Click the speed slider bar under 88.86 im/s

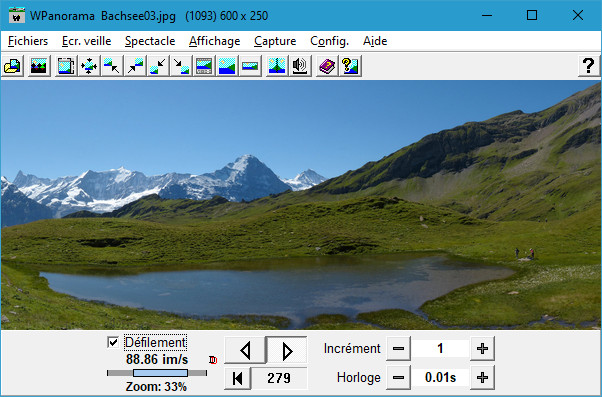[x=157, y=373]
